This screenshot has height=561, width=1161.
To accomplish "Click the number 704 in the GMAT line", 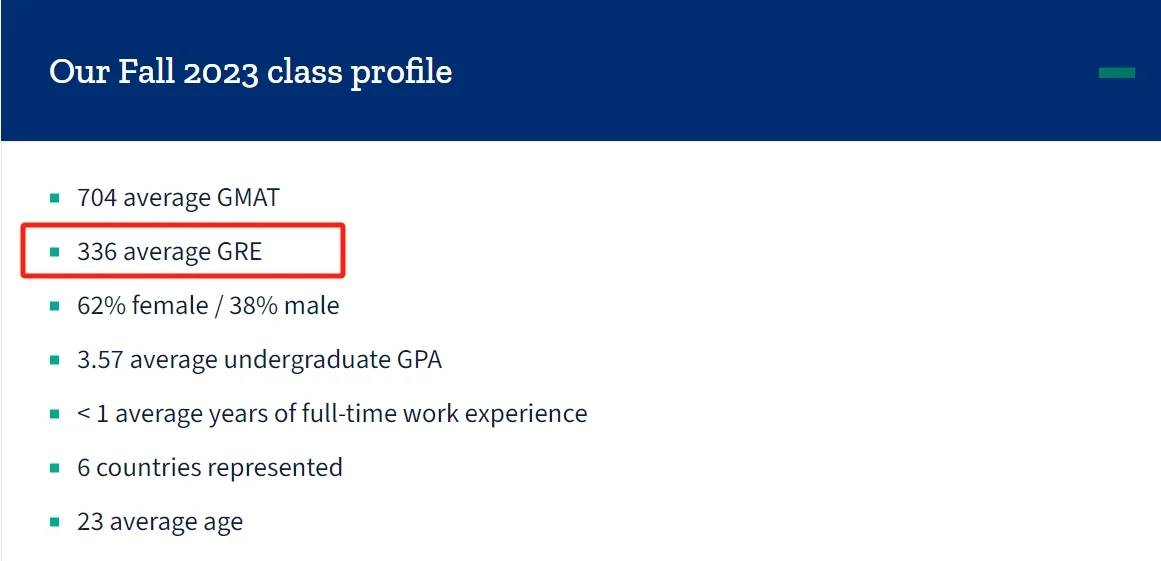I will pos(97,198).
